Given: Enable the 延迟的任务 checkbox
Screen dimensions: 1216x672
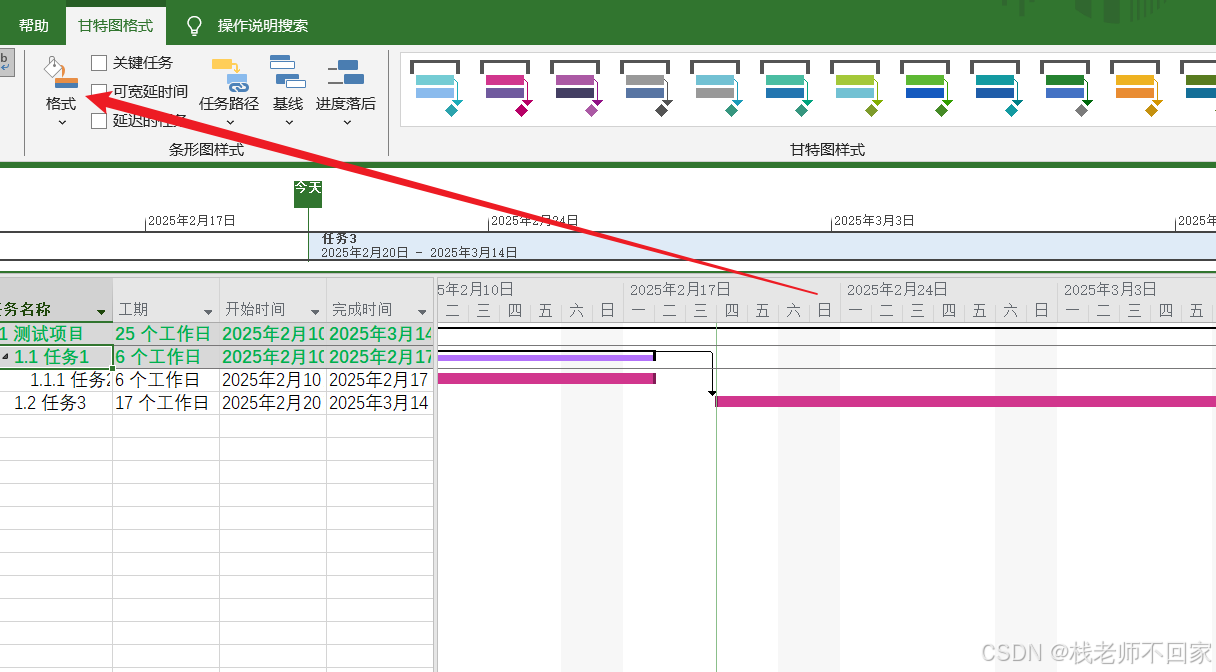Looking at the screenshot, I should point(99,121).
